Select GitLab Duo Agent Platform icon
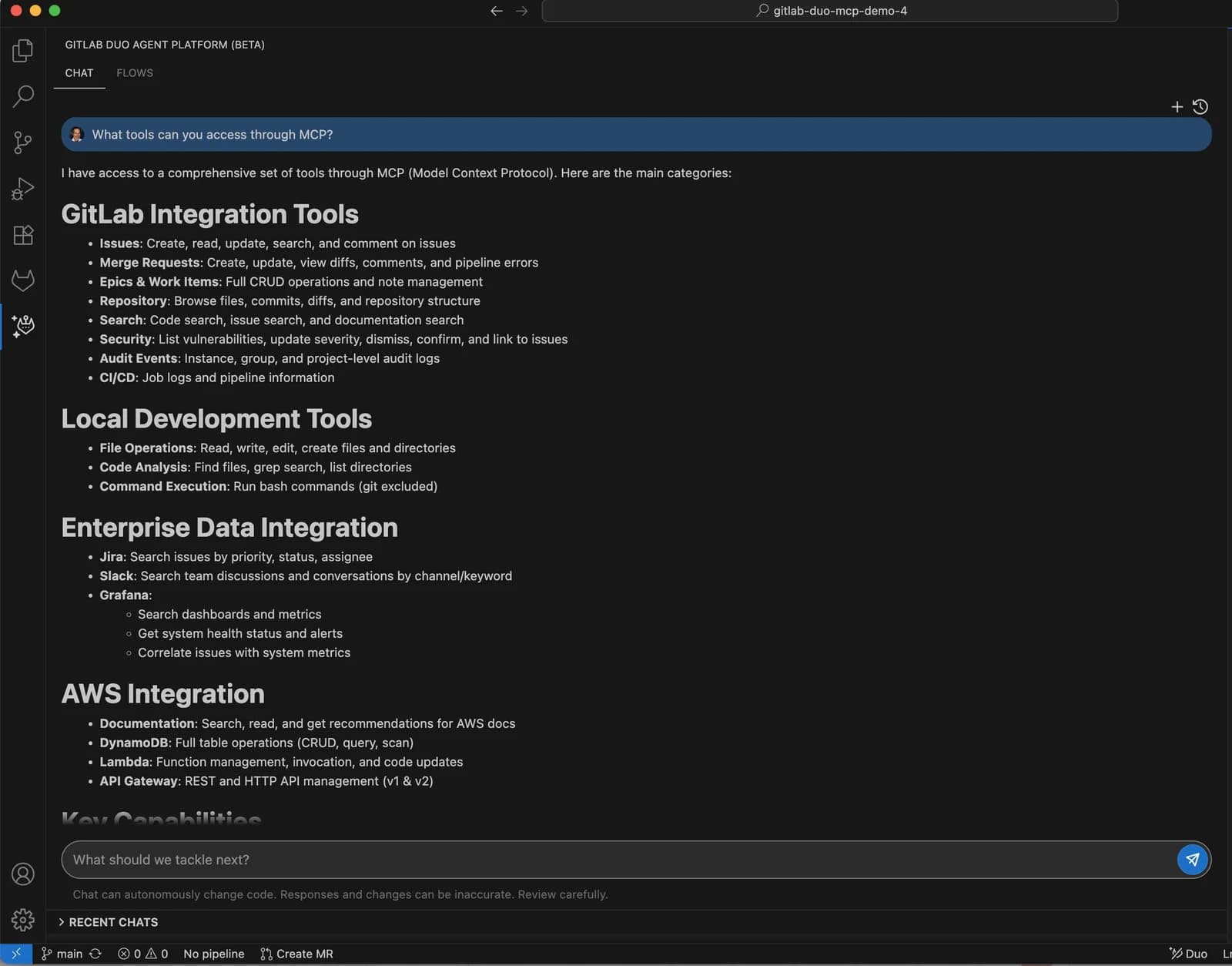1232x966 pixels. tap(23, 327)
